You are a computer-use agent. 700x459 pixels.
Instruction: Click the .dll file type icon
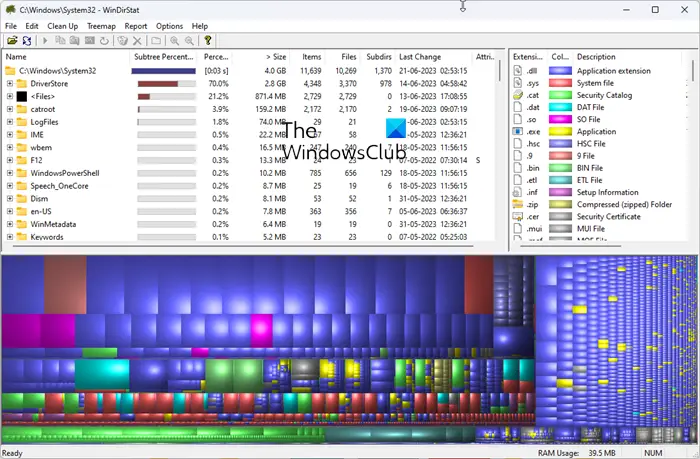pos(518,71)
